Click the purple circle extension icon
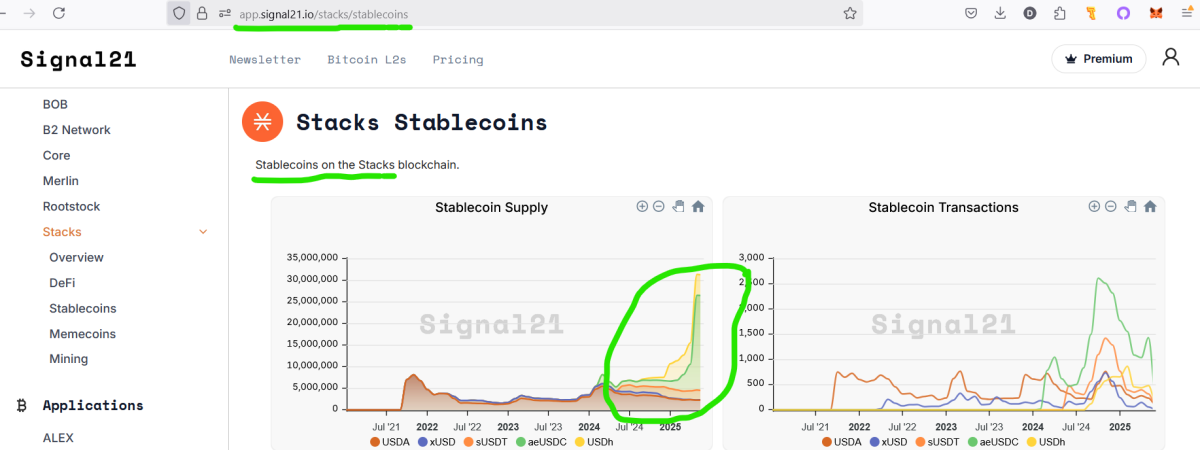The height and width of the screenshot is (450, 1200). coord(1122,13)
